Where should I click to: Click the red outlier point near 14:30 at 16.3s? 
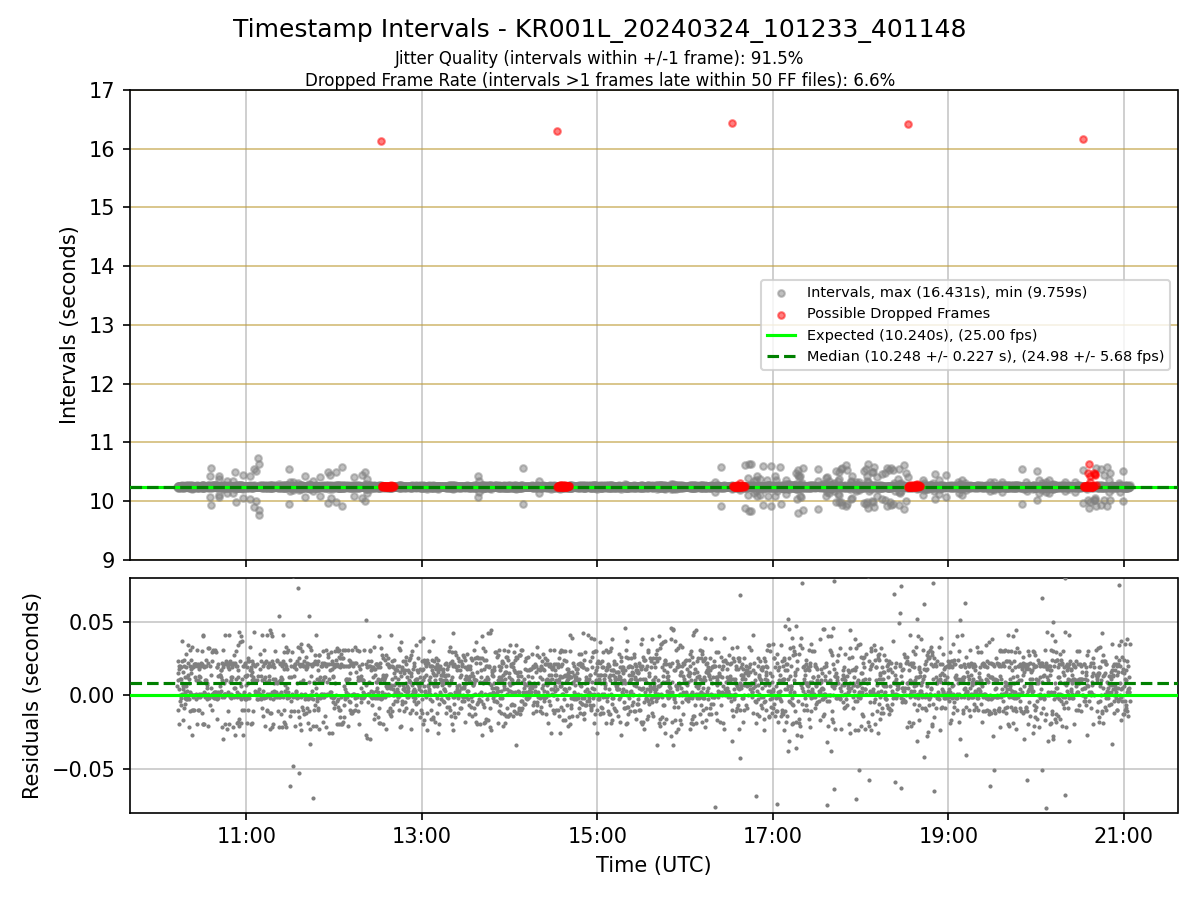(557, 131)
